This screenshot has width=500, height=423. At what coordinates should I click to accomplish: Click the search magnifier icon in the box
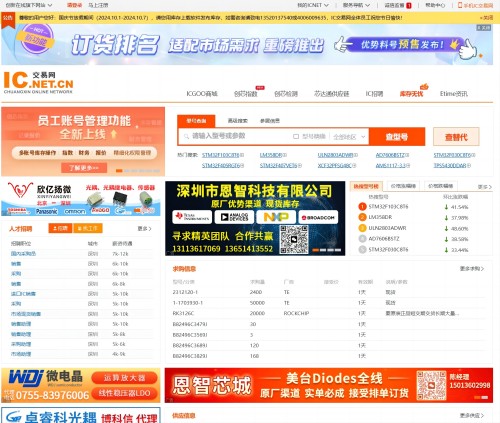coord(186,136)
